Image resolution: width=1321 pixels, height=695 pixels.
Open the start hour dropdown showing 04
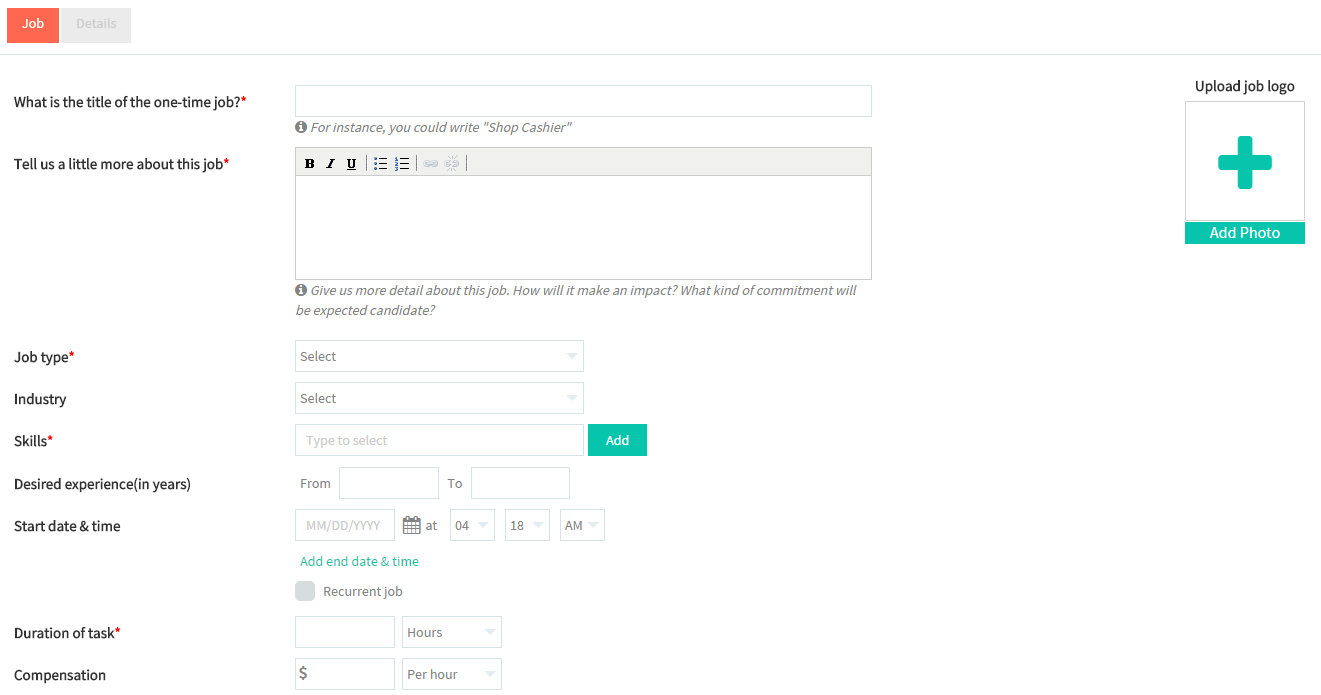[x=472, y=525]
